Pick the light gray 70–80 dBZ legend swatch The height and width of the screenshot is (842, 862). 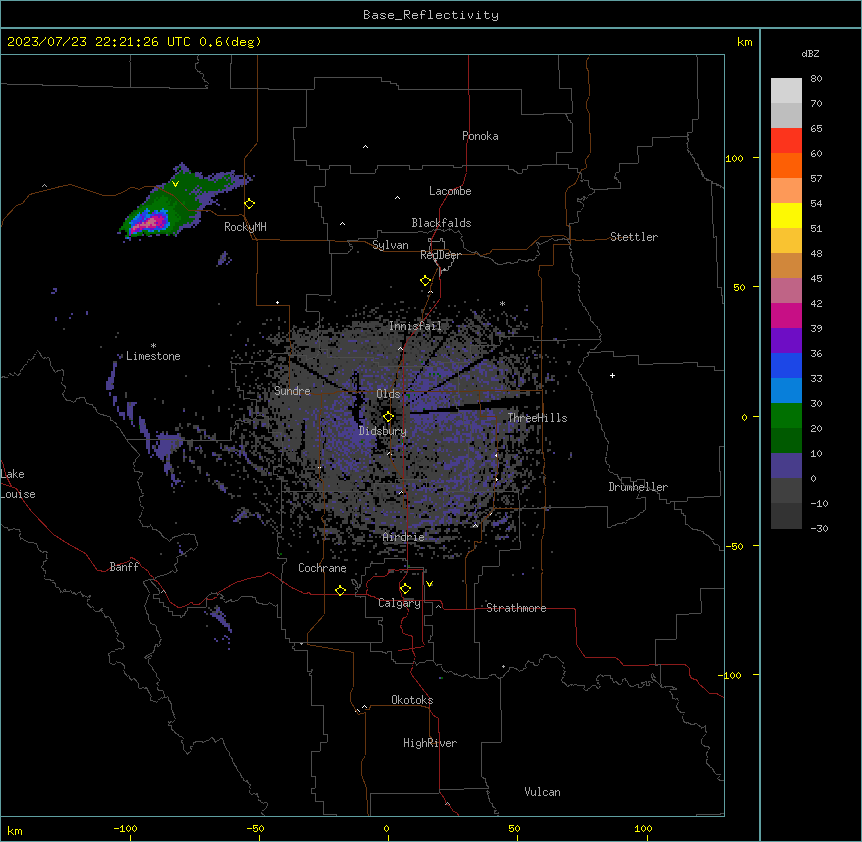(x=786, y=91)
